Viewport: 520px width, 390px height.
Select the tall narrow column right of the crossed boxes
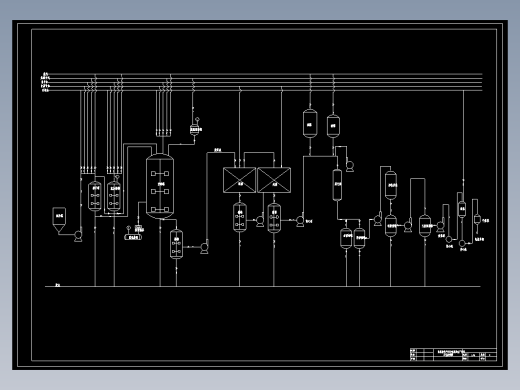(337, 185)
